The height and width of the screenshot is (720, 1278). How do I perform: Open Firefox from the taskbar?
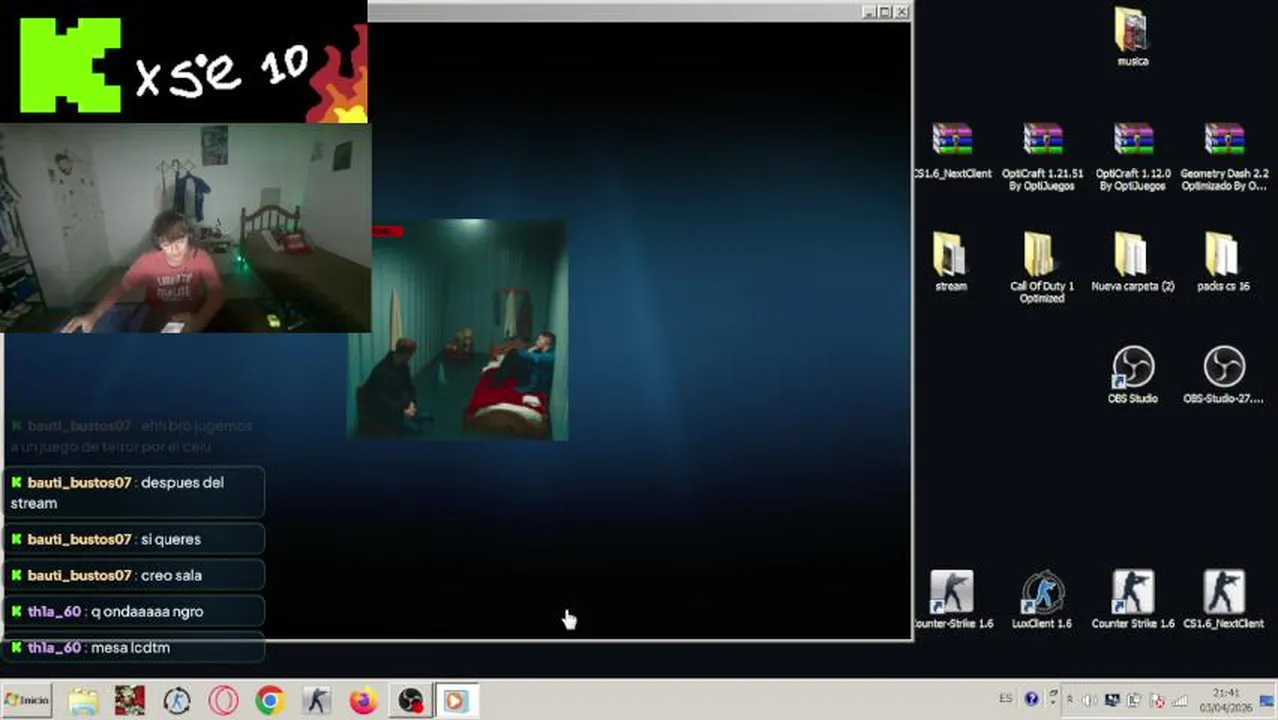pyautogui.click(x=363, y=701)
